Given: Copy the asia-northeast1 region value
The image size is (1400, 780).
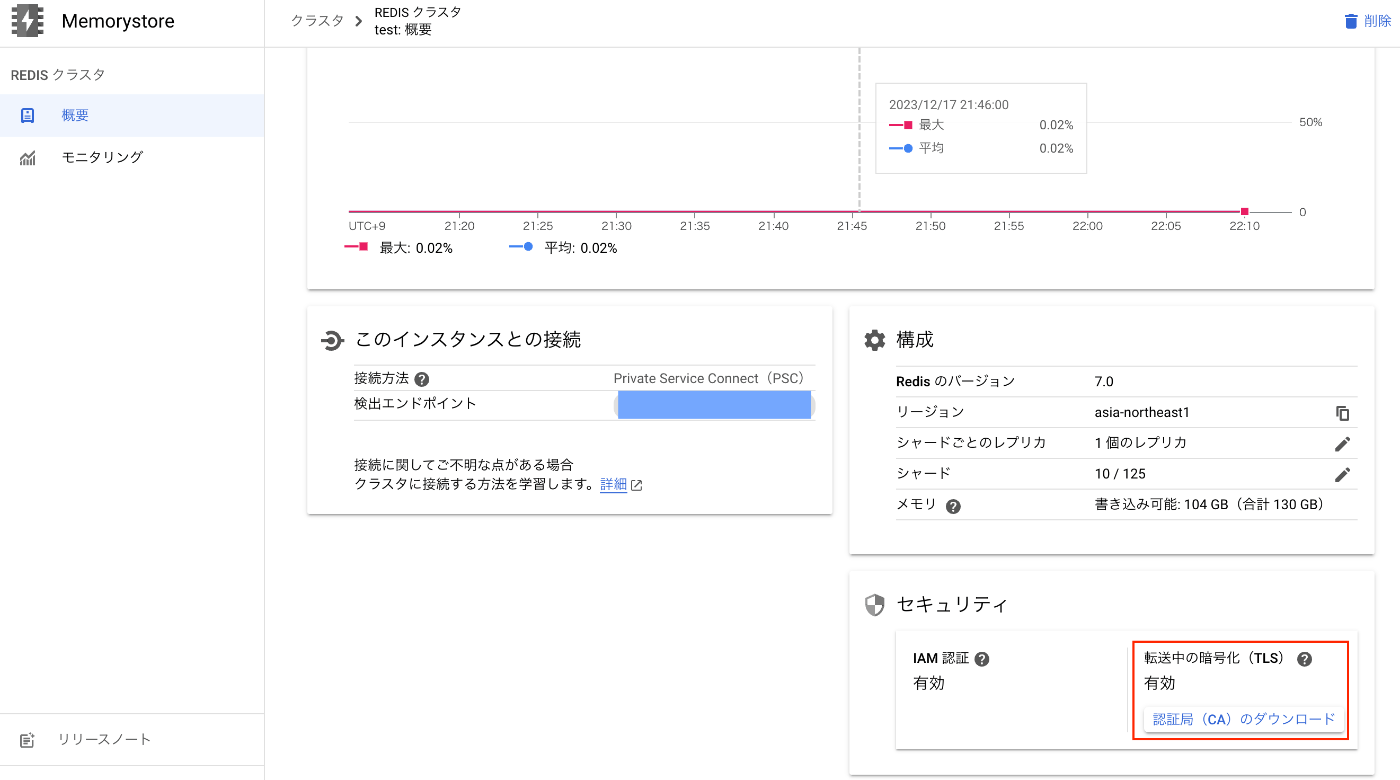Looking at the screenshot, I should 1343,413.
